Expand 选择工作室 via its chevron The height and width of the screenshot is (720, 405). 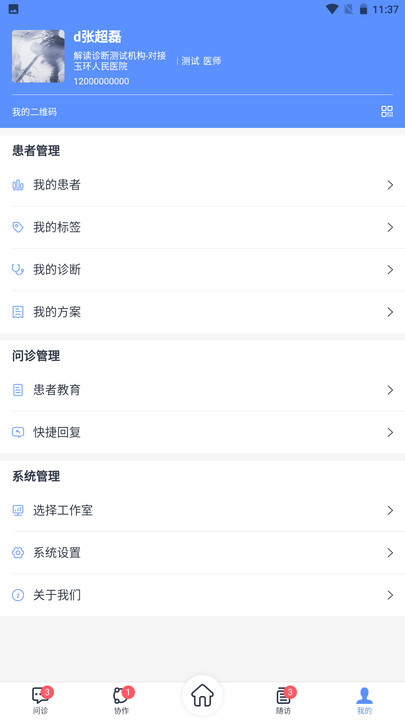click(390, 511)
